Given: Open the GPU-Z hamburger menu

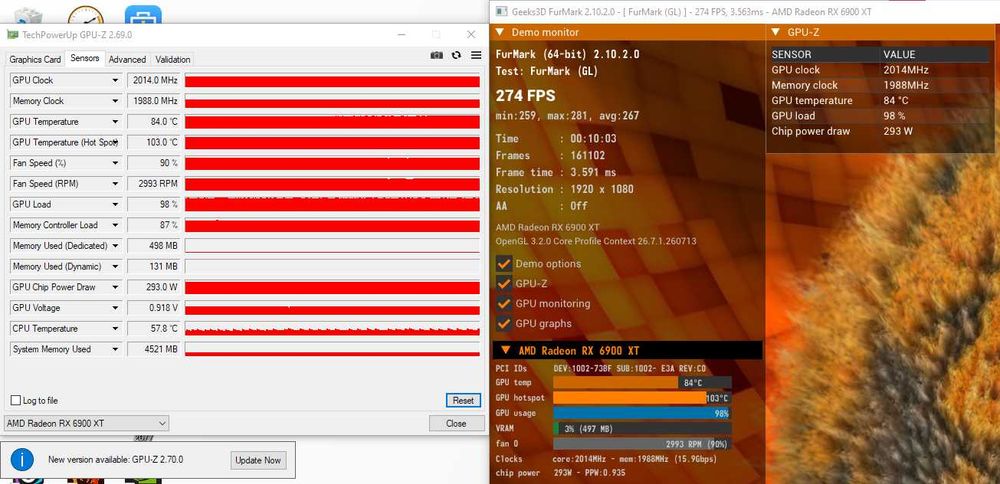Looking at the screenshot, I should coord(476,55).
